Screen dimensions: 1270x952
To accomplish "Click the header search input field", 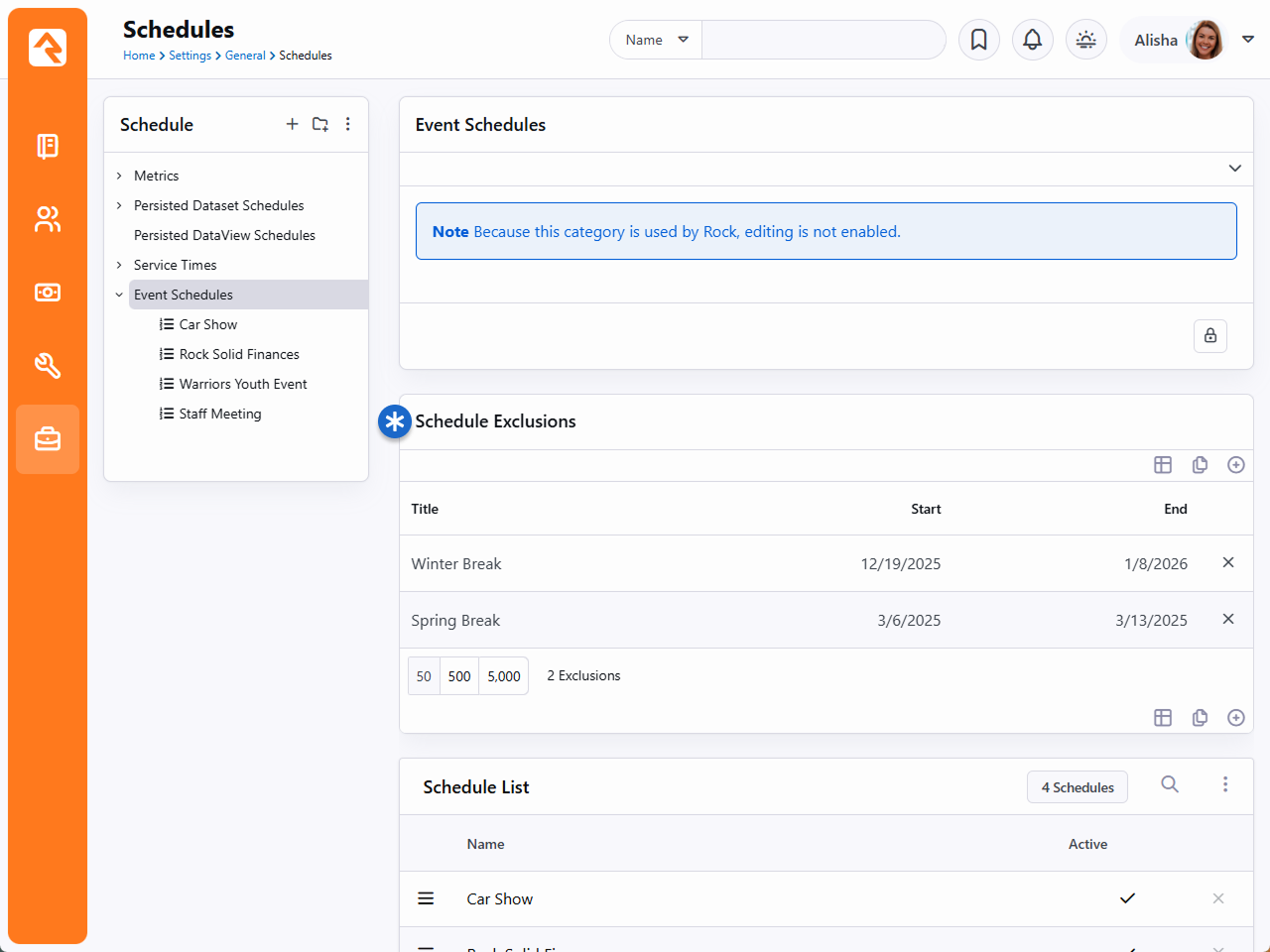I will (x=823, y=40).
